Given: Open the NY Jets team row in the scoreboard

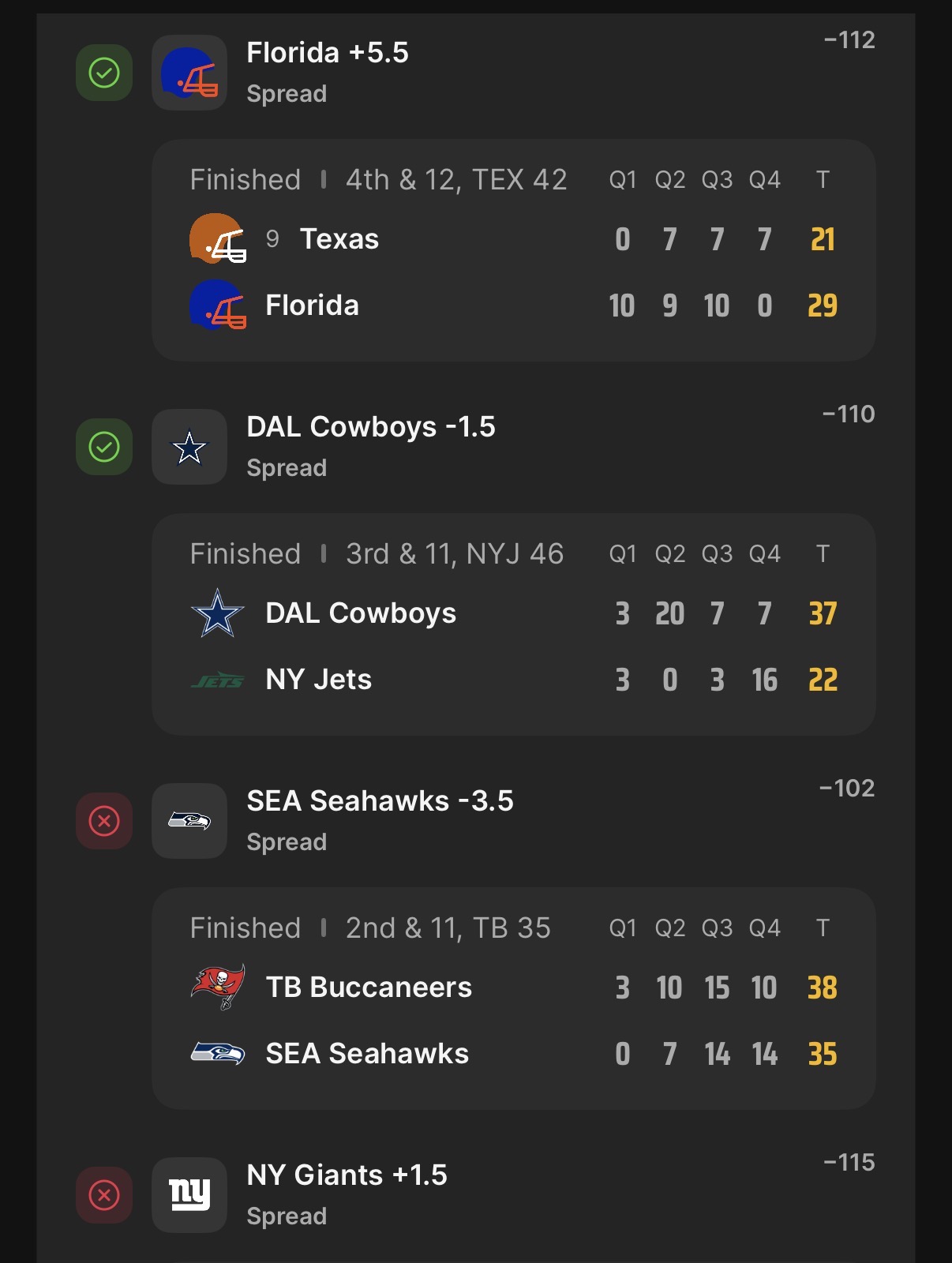Looking at the screenshot, I should click(x=319, y=680).
